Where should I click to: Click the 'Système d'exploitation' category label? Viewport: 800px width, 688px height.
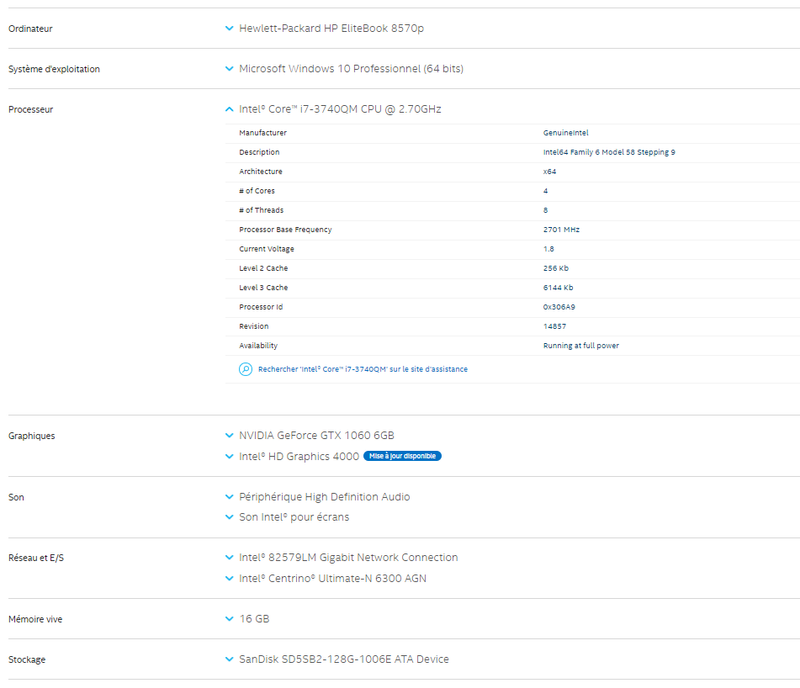coord(54,69)
